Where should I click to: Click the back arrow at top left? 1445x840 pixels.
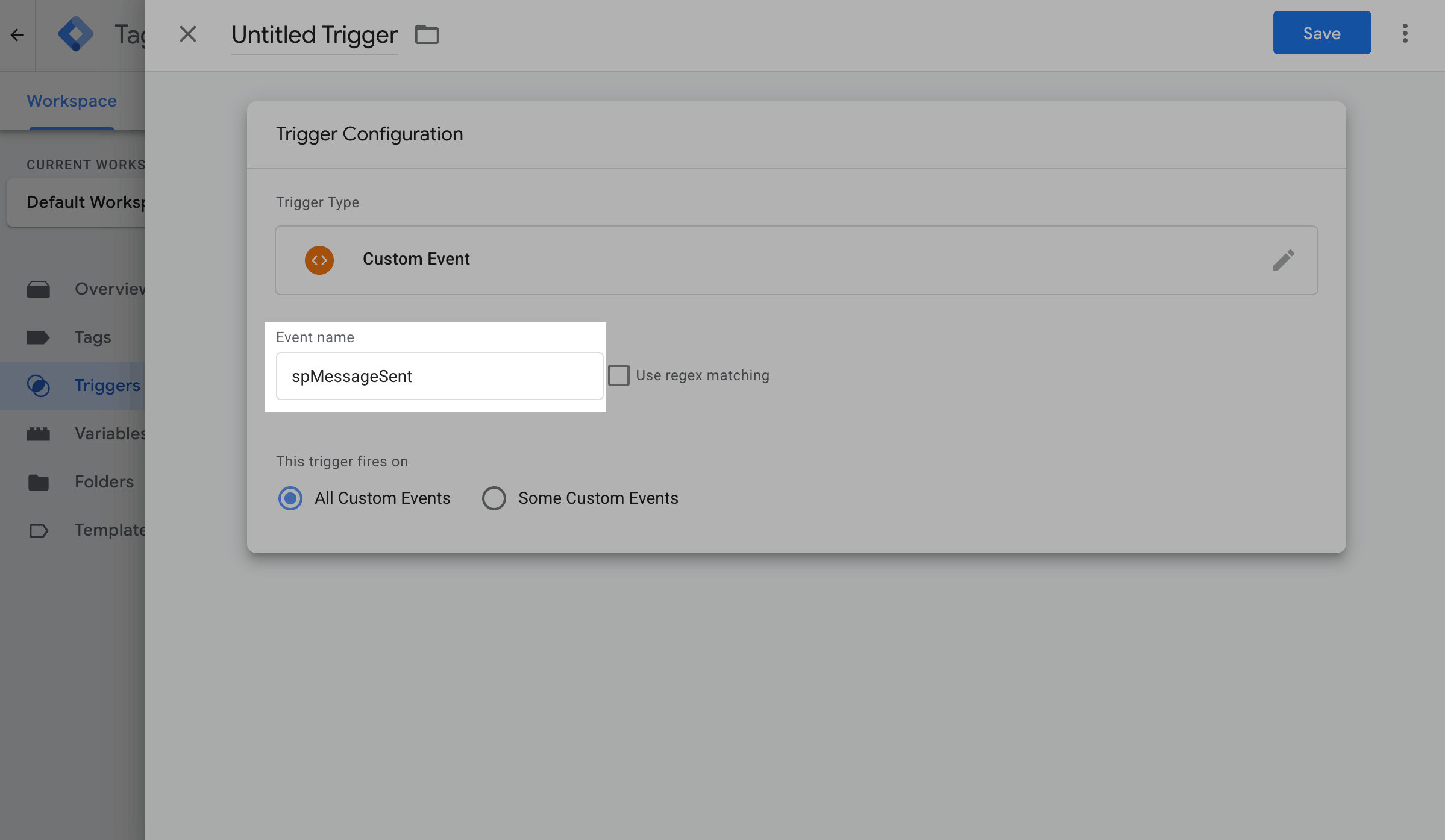17,35
